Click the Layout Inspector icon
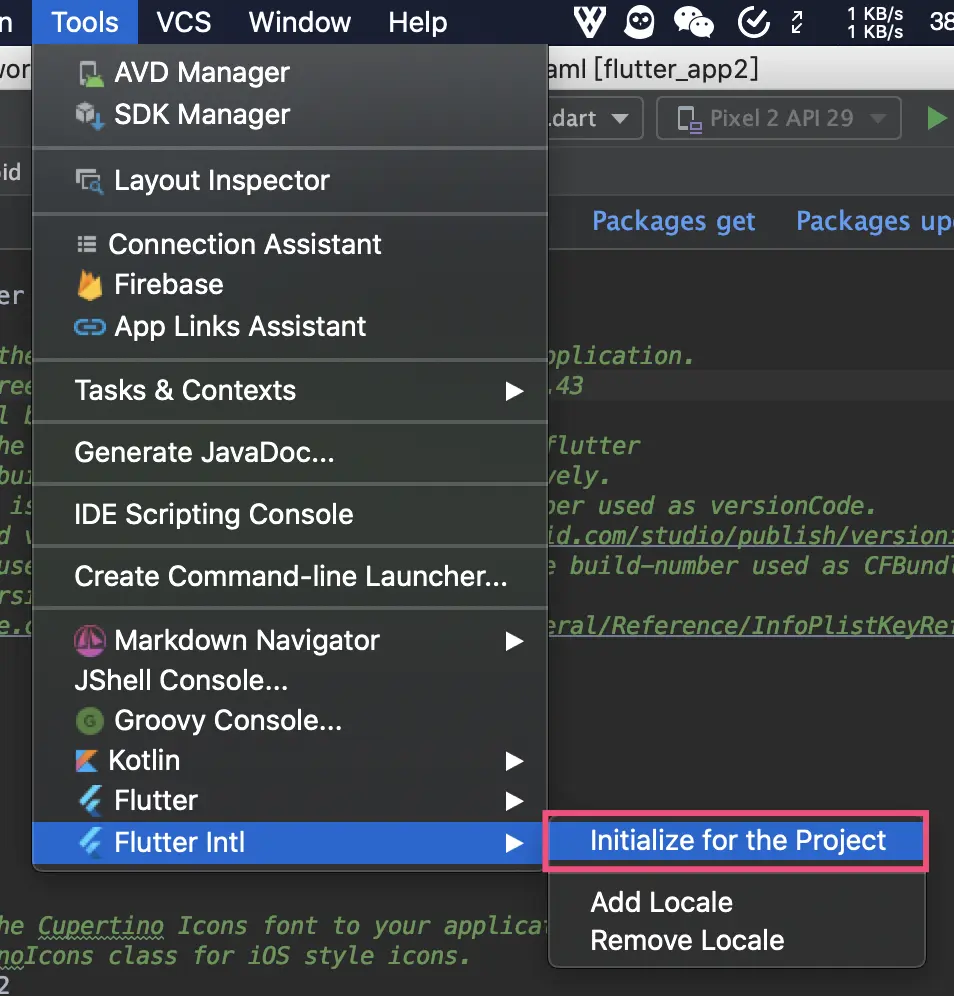The image size is (954, 996). 89,181
